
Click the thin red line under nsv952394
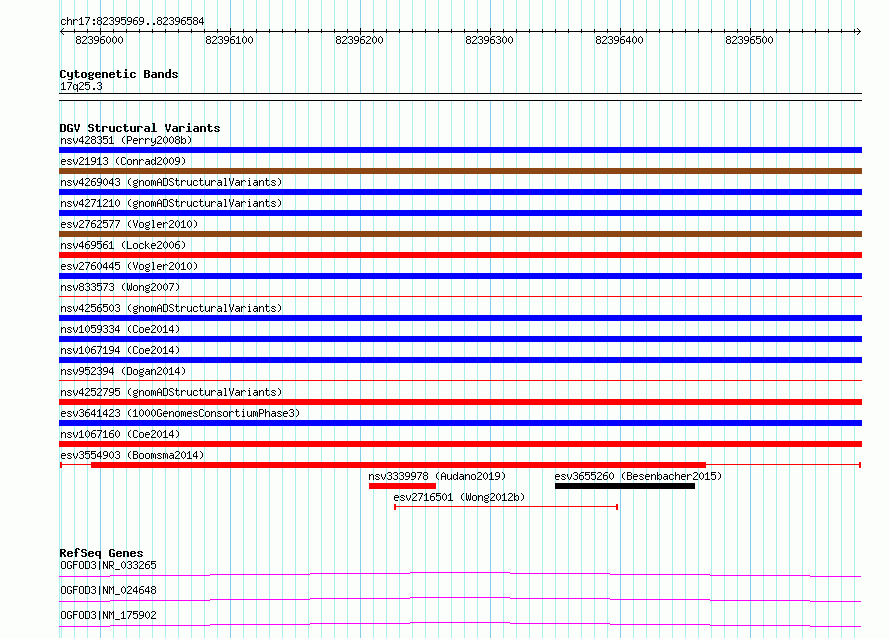pos(460,380)
